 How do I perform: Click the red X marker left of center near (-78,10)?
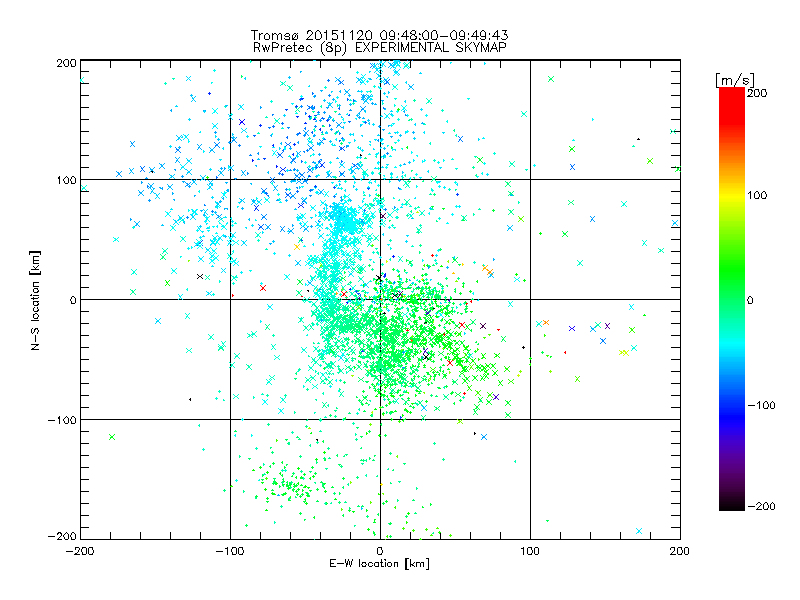(263, 288)
